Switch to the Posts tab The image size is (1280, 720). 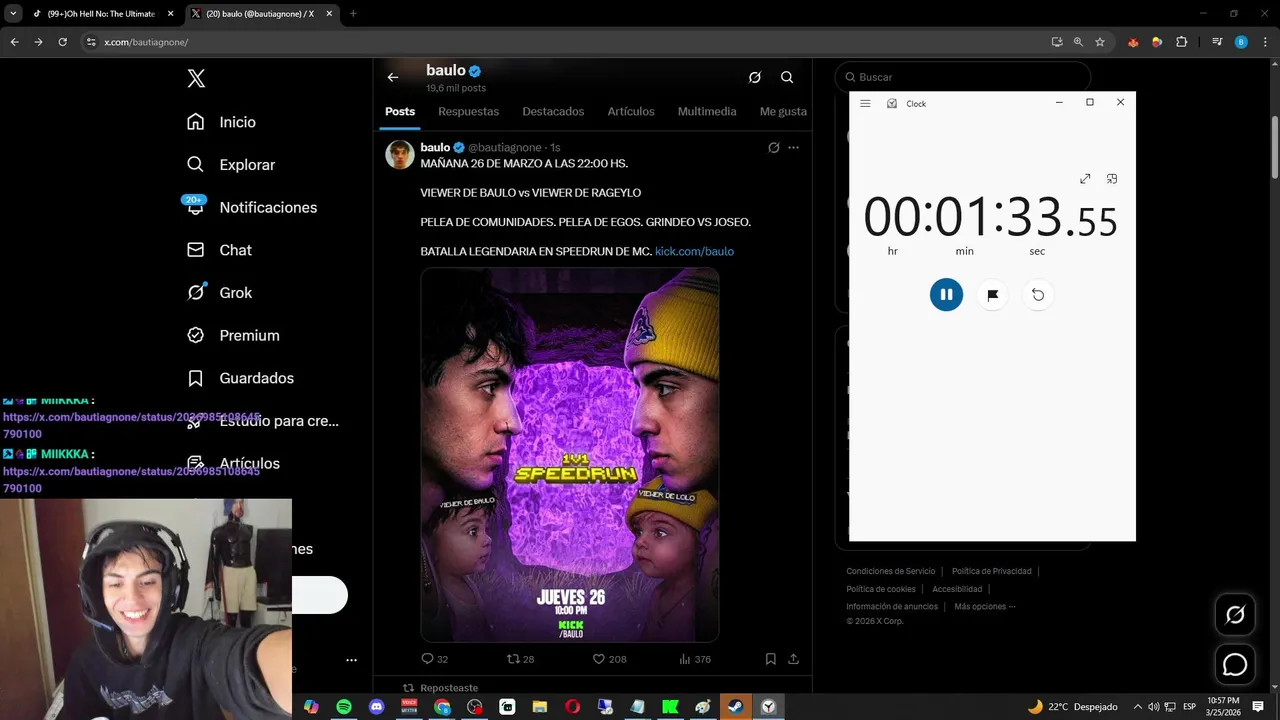(x=400, y=111)
